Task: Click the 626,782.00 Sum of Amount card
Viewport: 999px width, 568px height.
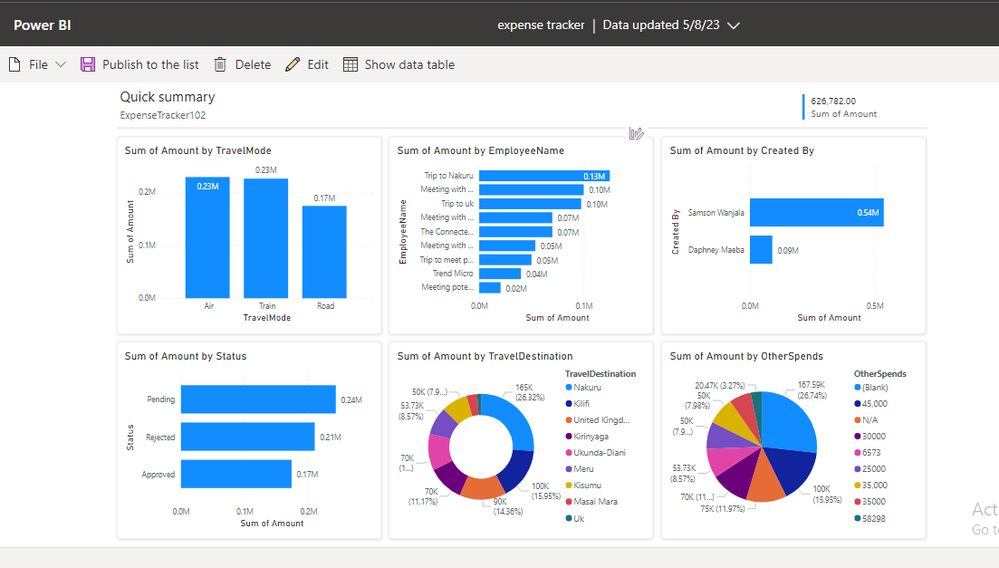Action: click(839, 107)
